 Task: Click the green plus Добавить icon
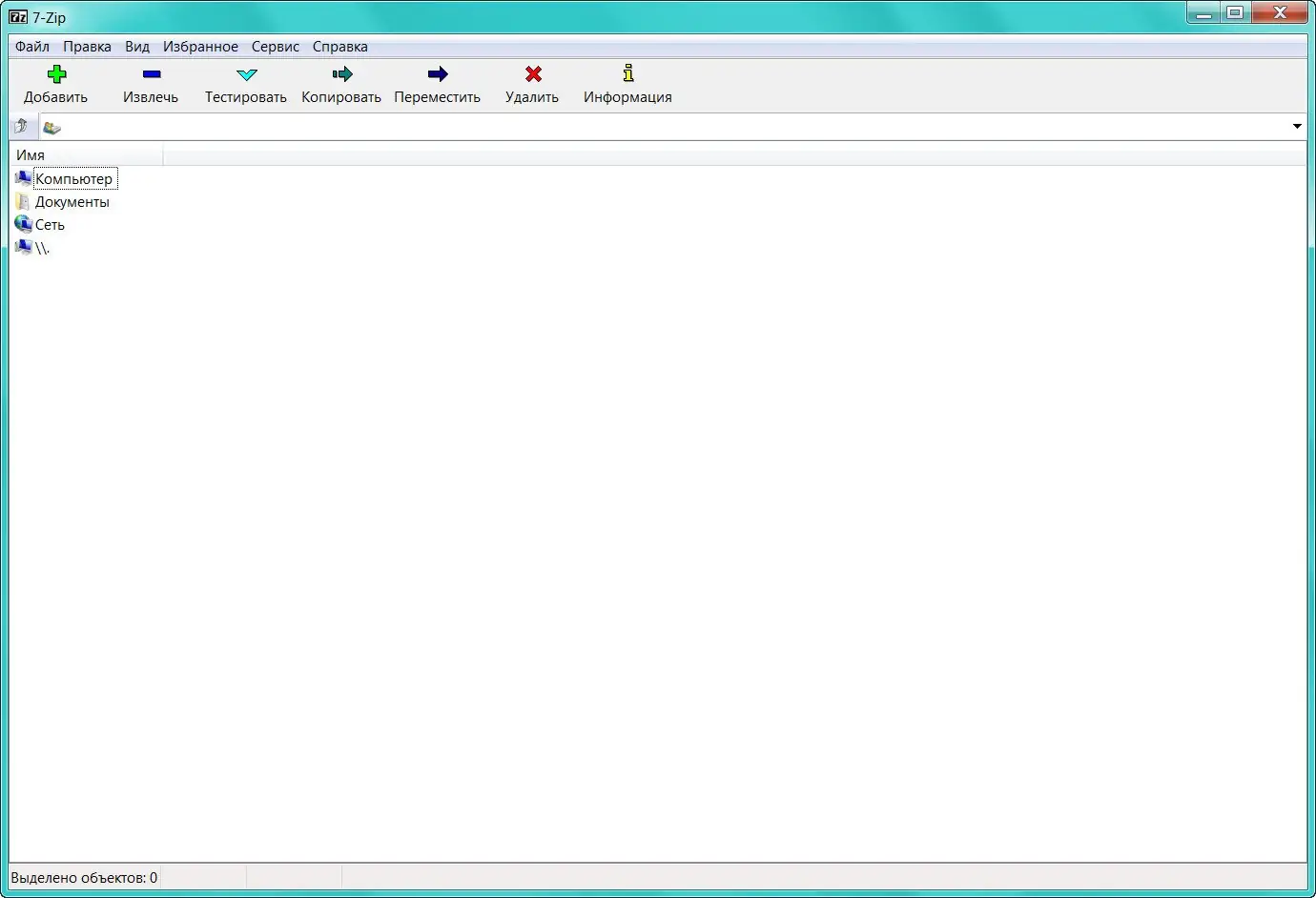pyautogui.click(x=56, y=74)
